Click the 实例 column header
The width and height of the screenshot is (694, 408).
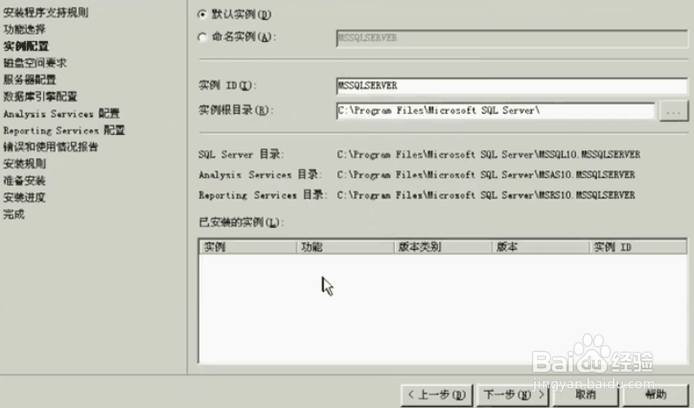click(x=248, y=247)
